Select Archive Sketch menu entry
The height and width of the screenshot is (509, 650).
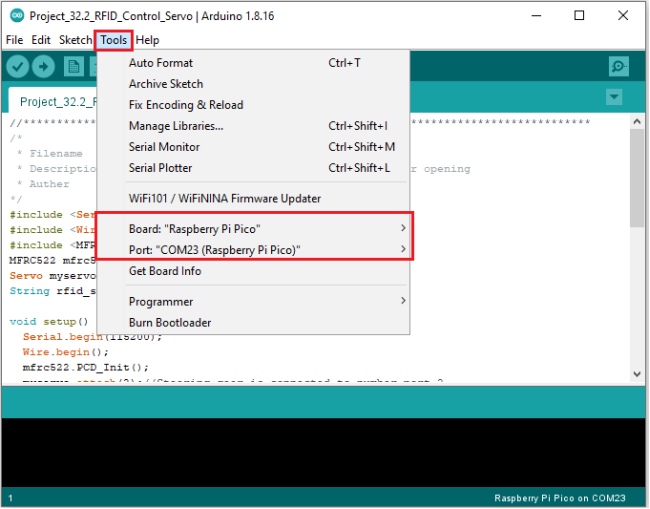coord(253,84)
